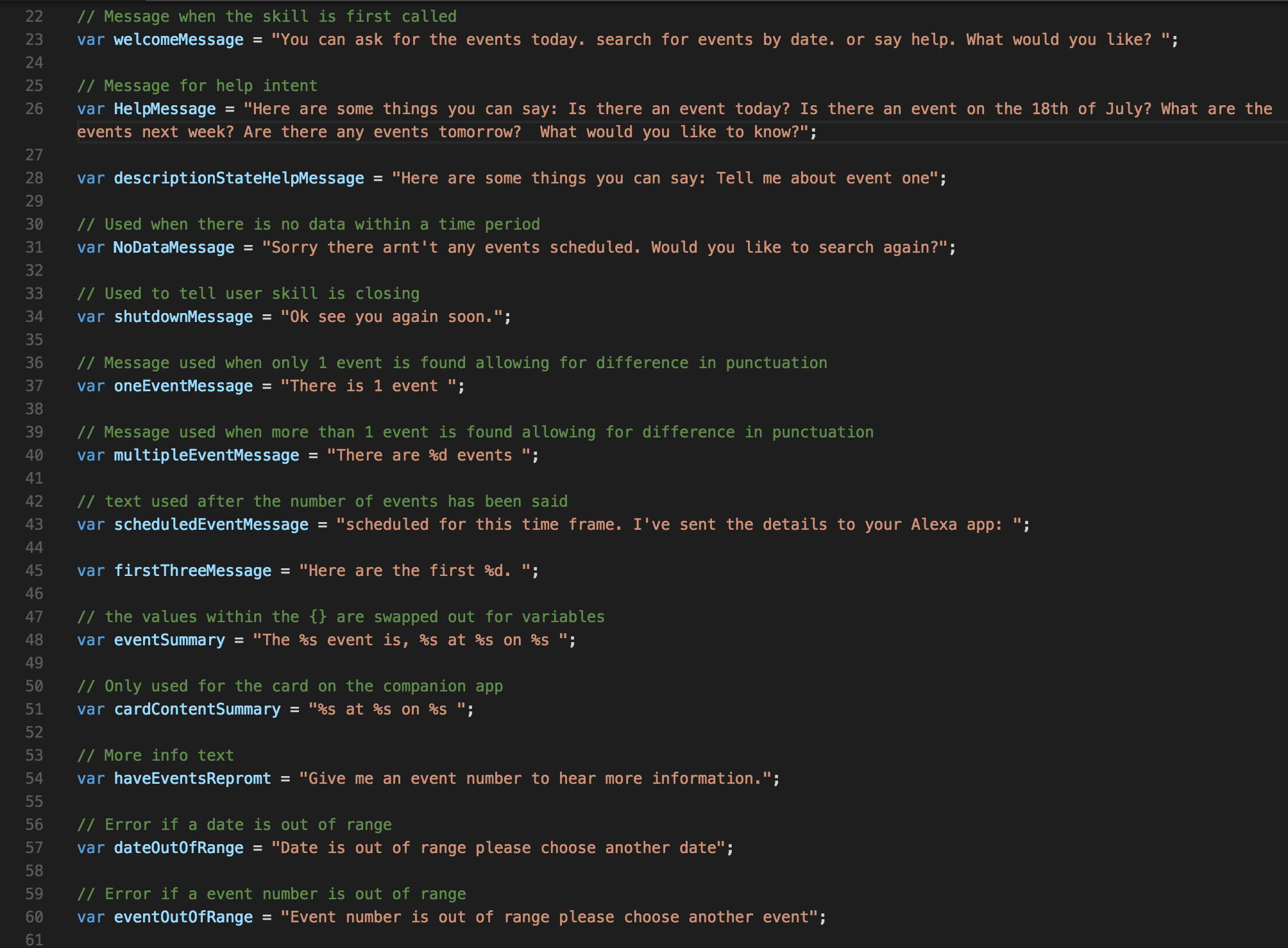The height and width of the screenshot is (948, 1288).
Task: Click the haveEventsRepromt variable name
Action: point(192,779)
